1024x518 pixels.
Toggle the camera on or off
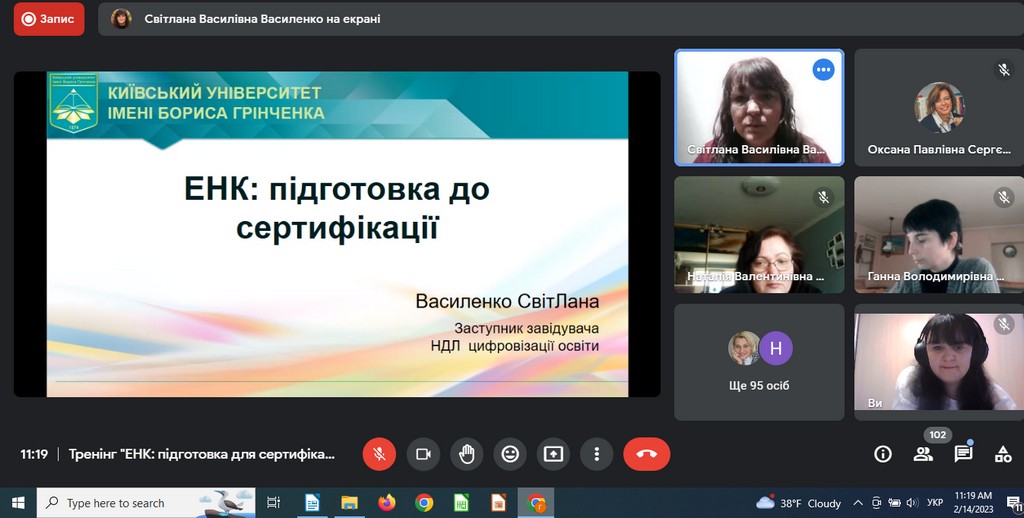pyautogui.click(x=423, y=454)
